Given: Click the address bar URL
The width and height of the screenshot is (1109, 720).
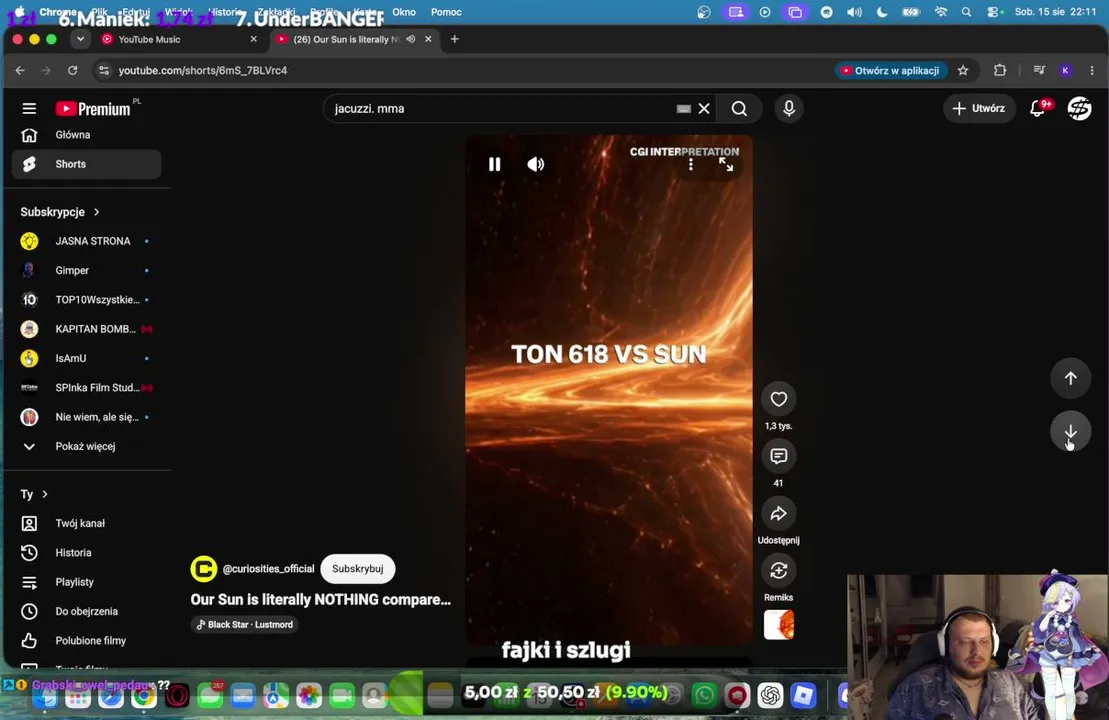Looking at the screenshot, I should 203,71.
